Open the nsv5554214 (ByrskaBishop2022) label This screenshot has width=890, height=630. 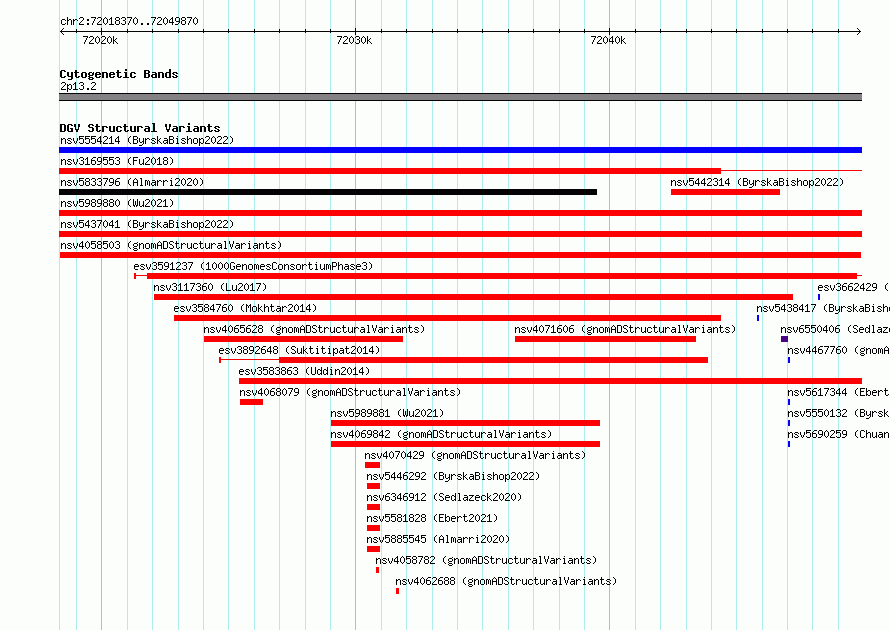tap(147, 140)
